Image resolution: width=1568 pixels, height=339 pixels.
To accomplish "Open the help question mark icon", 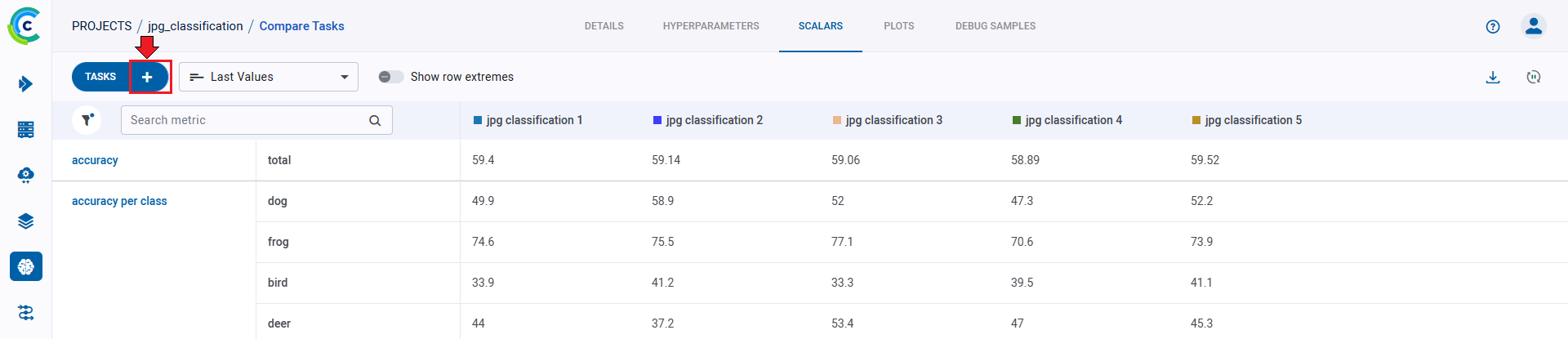I will 1493,26.
